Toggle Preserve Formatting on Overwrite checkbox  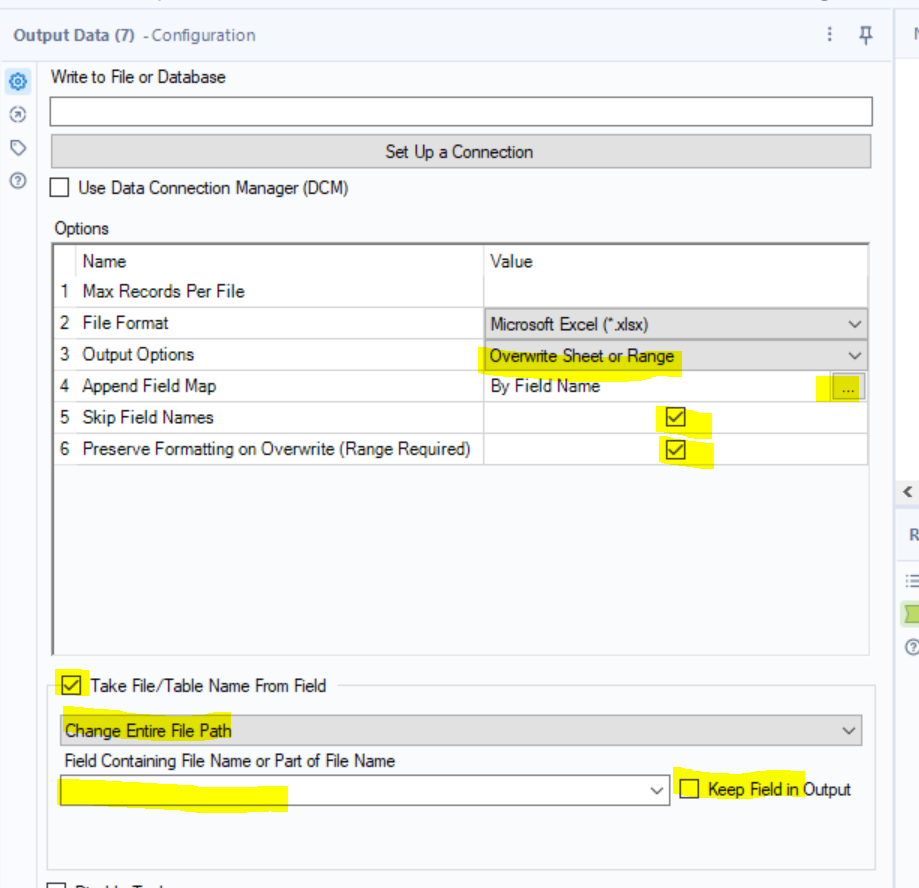(675, 450)
